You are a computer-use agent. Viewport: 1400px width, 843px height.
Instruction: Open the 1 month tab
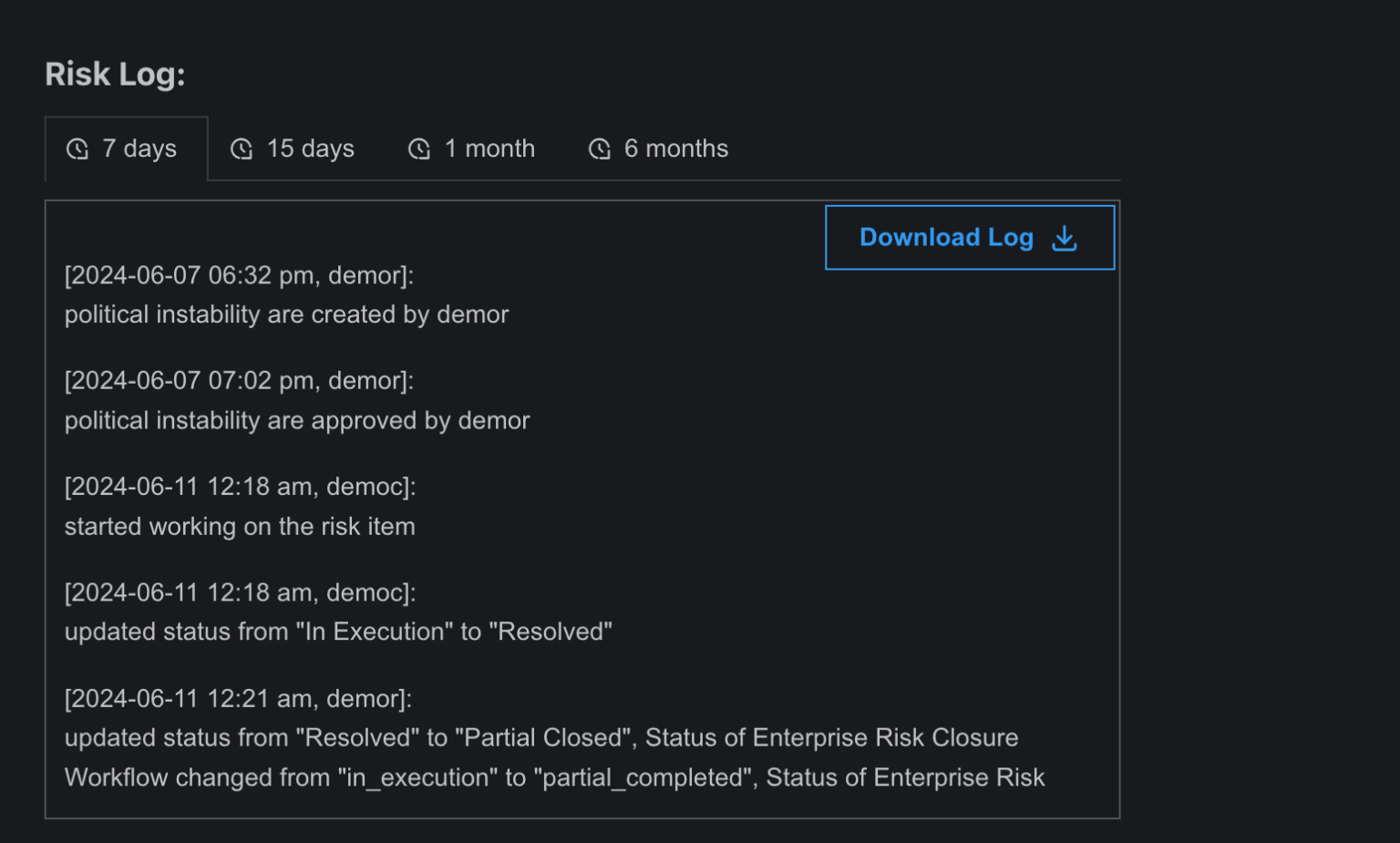[x=471, y=149]
